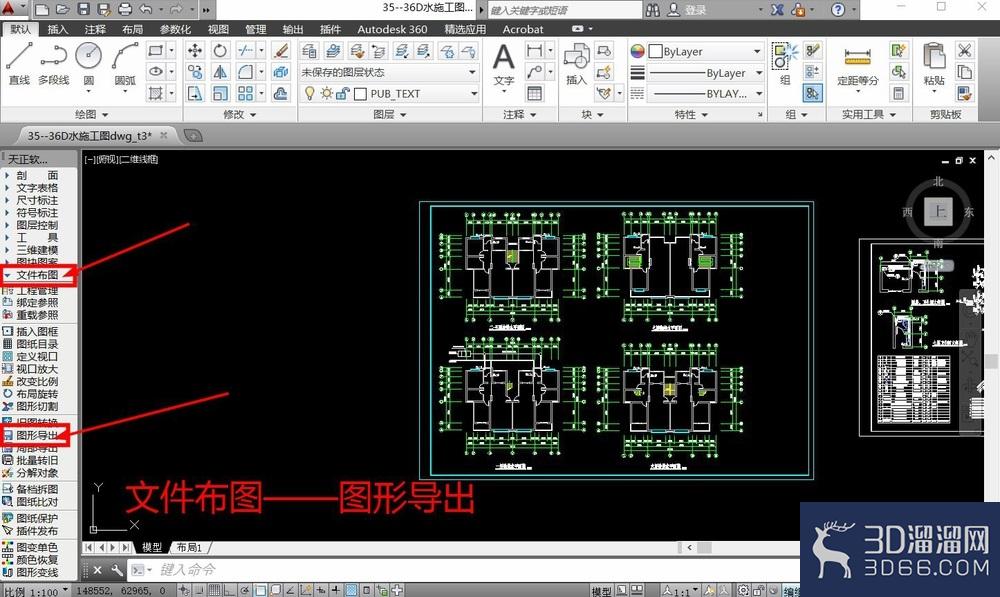
Task: Toggle the layer lock padlock icon
Action: (x=342, y=94)
